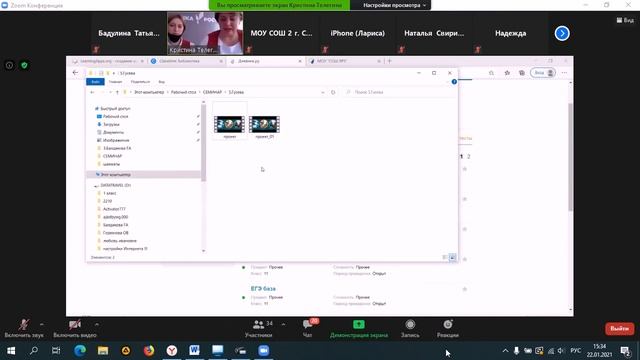The width and height of the screenshot is (640, 360).
Task: Select Бадулина Татьяна participant tile
Action: point(129,33)
